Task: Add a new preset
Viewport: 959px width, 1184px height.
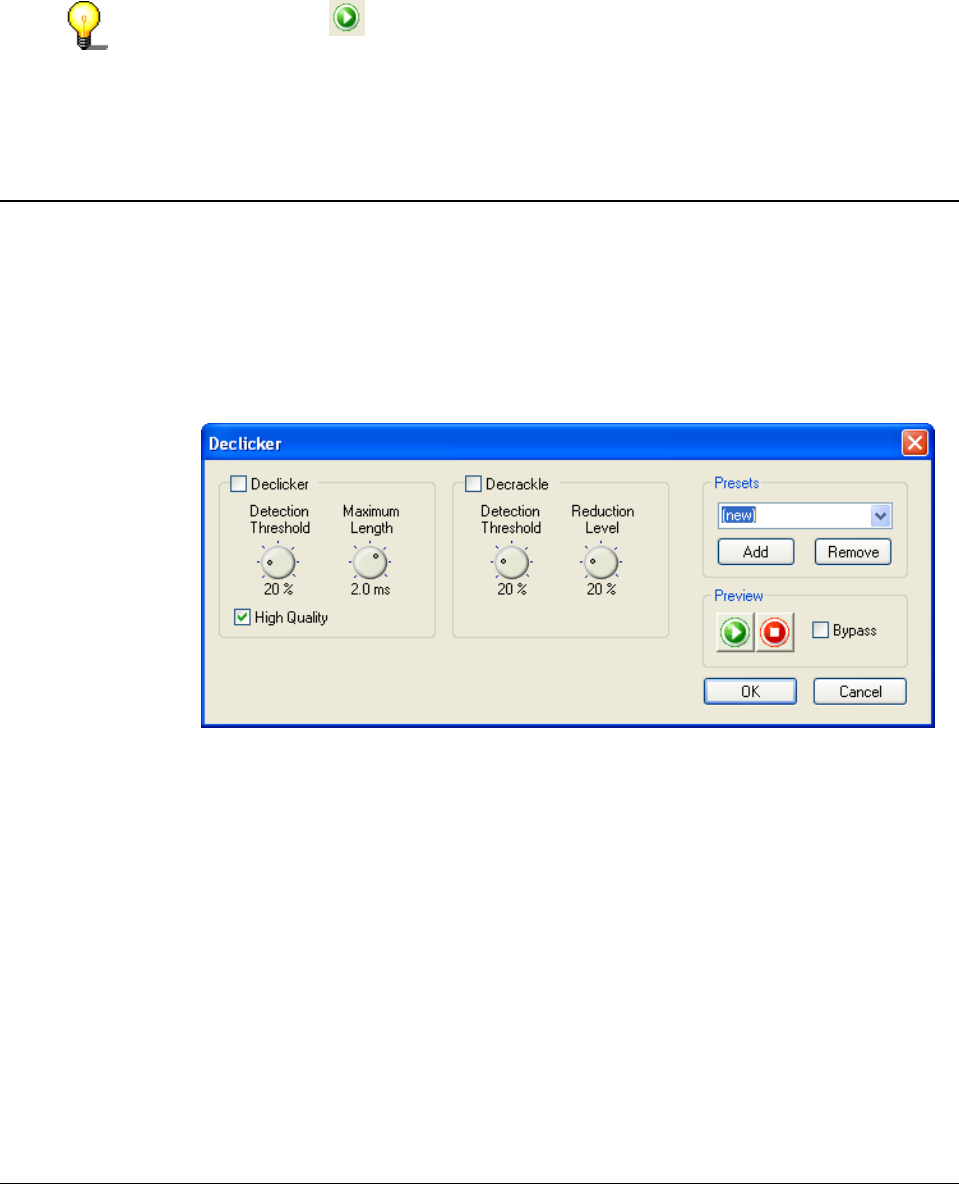Action: [x=756, y=552]
